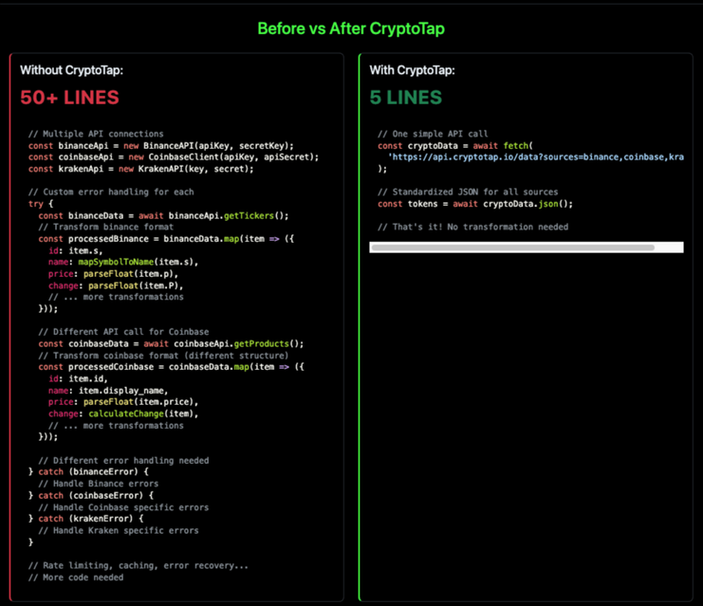Click '// Different error handling needed' comment
The width and height of the screenshot is (703, 606).
click(x=124, y=461)
